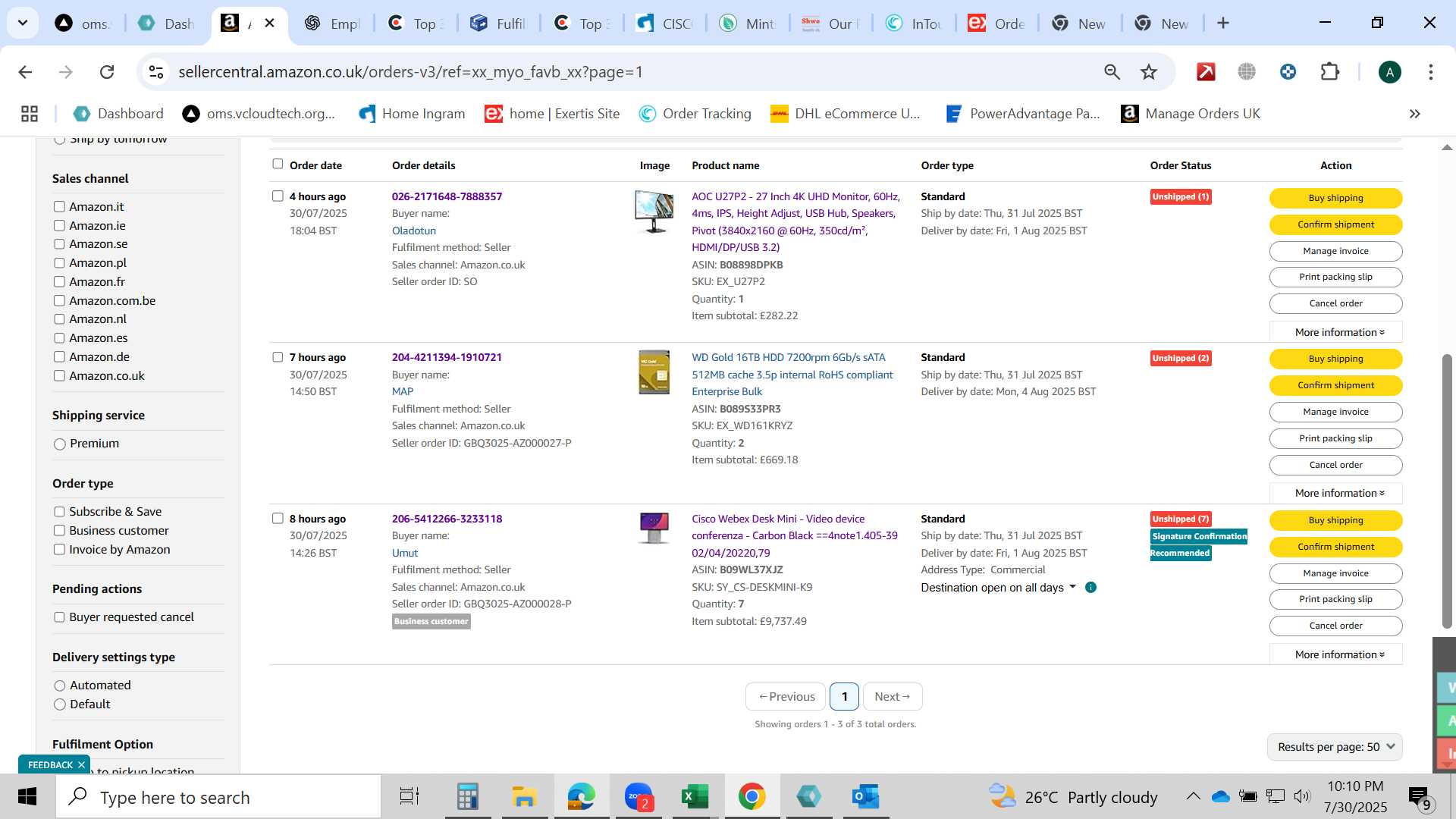
Task: Check the Business customer filter
Action: [59, 531]
